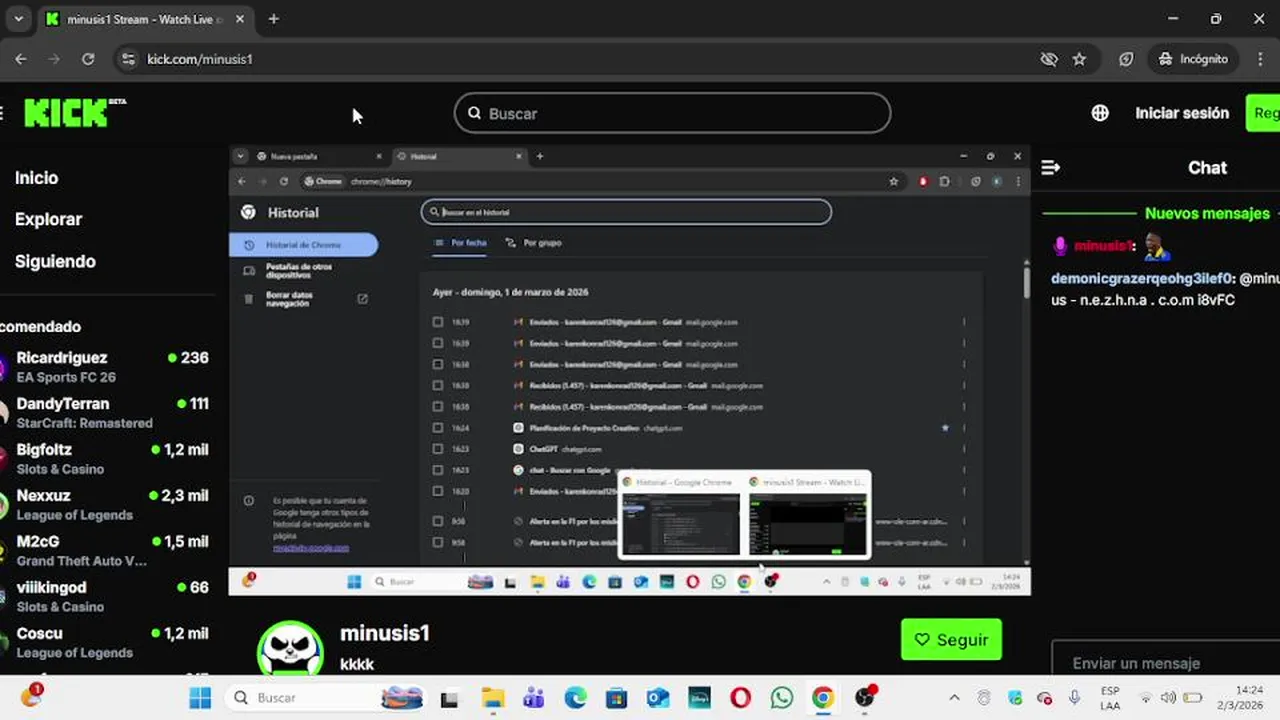Go to Inicio in sidebar
This screenshot has height=720, width=1280.
coord(37,178)
